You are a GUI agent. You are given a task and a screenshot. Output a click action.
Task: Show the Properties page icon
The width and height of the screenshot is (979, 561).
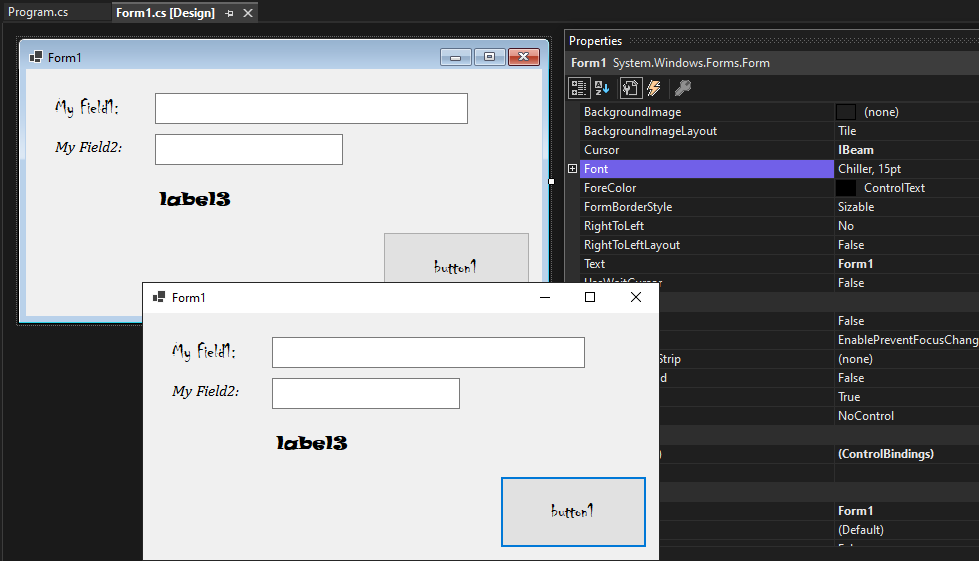click(631, 88)
